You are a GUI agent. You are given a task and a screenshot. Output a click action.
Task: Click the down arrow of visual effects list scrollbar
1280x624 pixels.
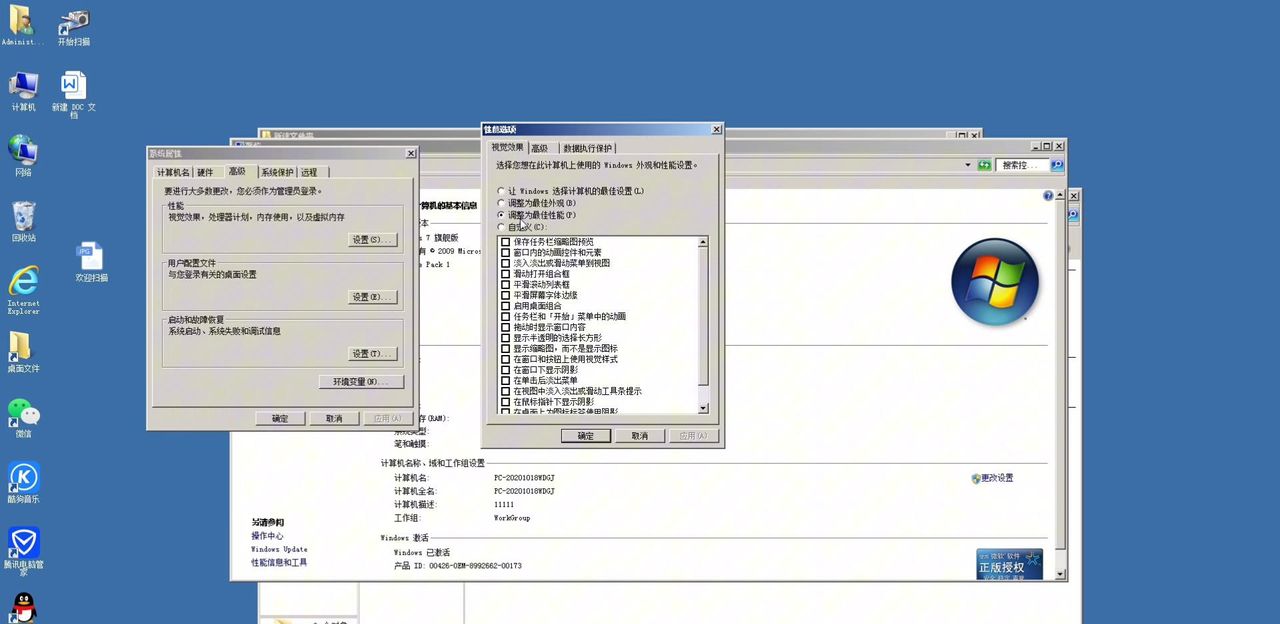click(703, 408)
